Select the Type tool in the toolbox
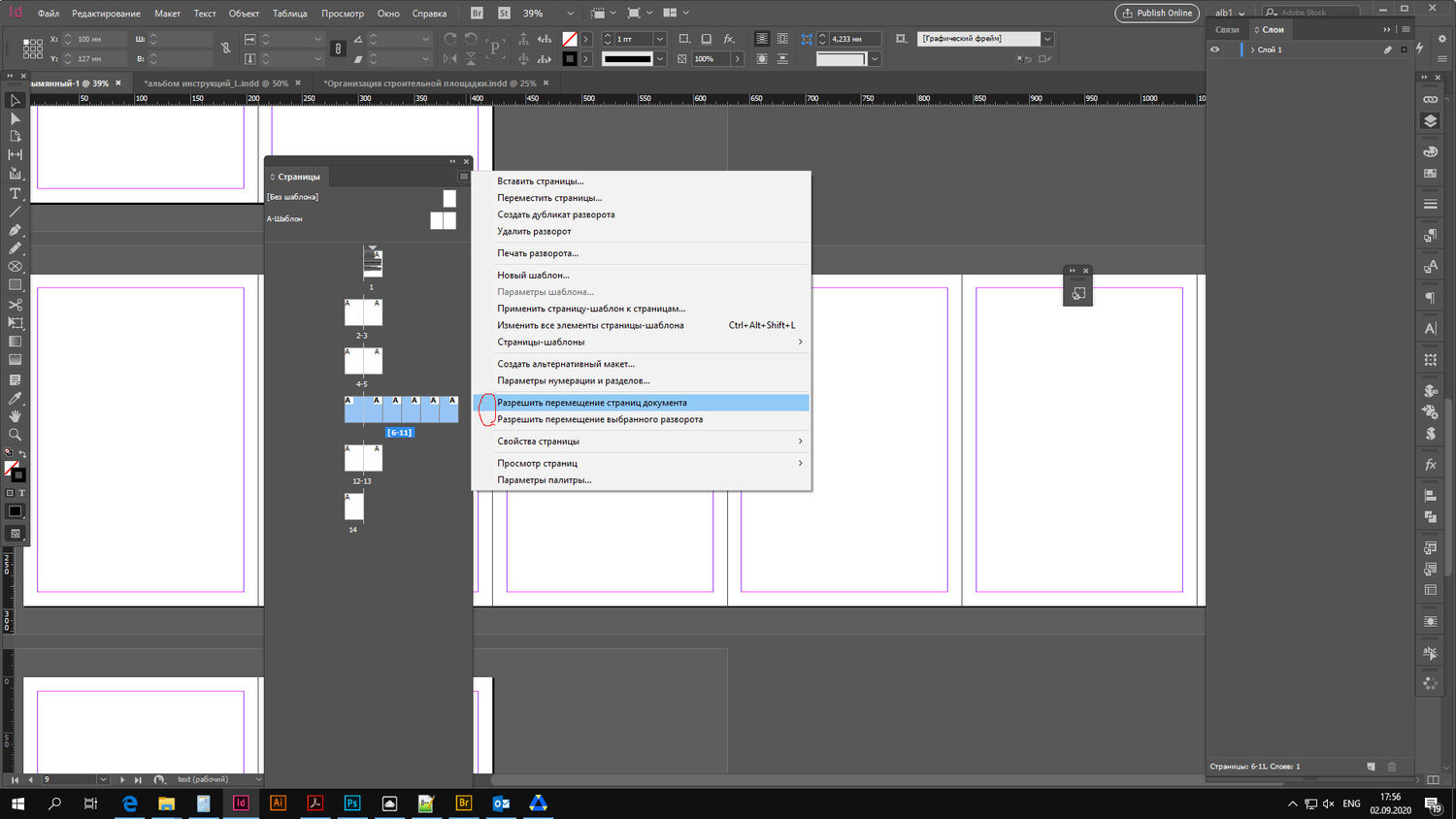This screenshot has height=819, width=1456. [x=15, y=193]
